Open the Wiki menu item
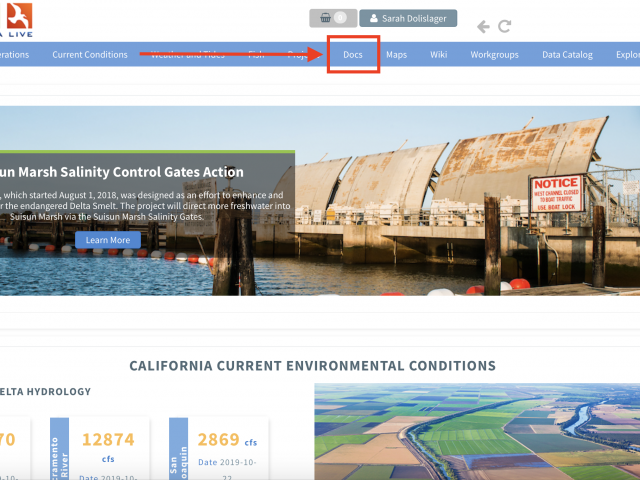 pyautogui.click(x=438, y=55)
